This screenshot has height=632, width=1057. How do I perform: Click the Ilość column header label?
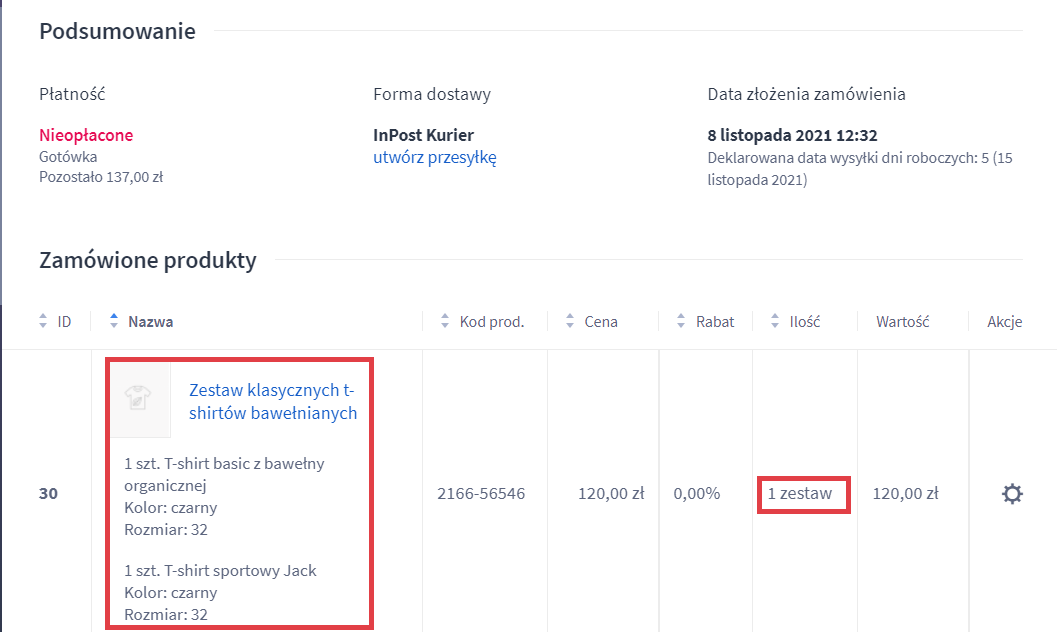point(805,322)
